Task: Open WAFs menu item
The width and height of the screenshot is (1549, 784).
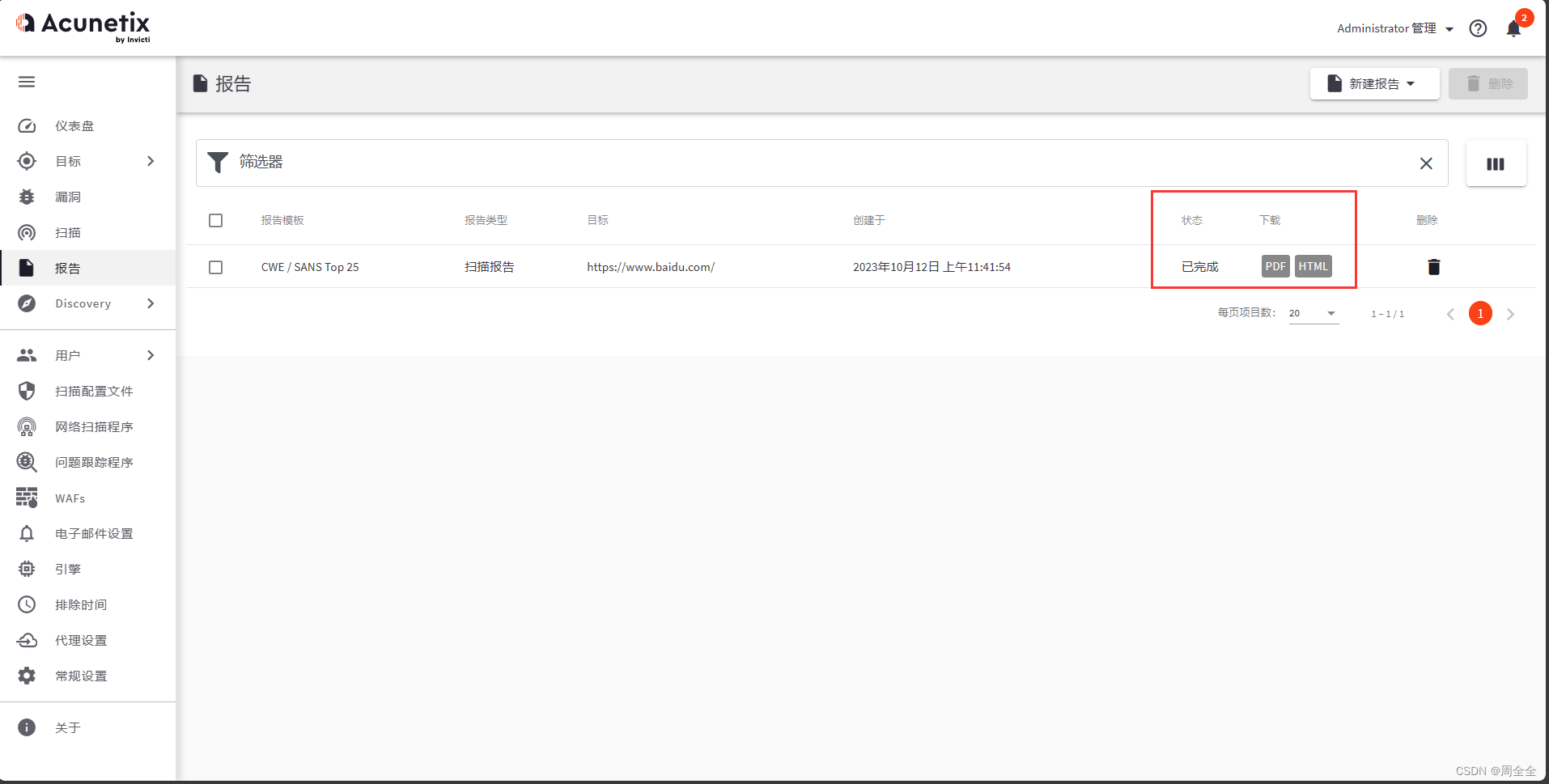Action: click(x=70, y=498)
